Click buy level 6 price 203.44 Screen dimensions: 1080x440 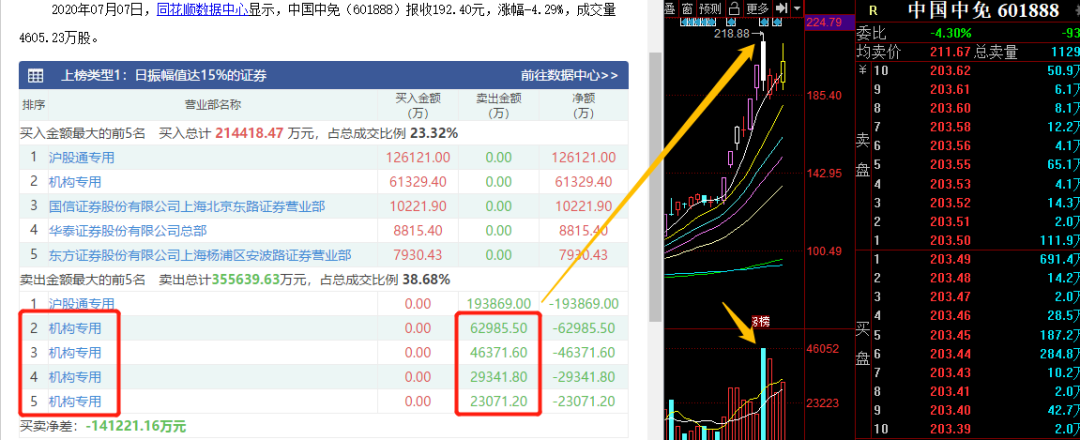[950, 354]
